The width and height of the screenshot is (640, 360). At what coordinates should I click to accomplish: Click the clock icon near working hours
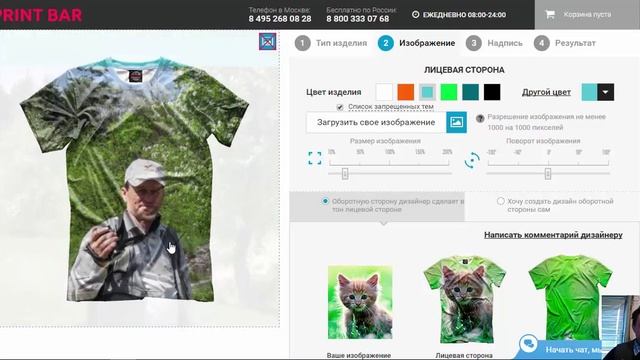pyautogui.click(x=416, y=15)
